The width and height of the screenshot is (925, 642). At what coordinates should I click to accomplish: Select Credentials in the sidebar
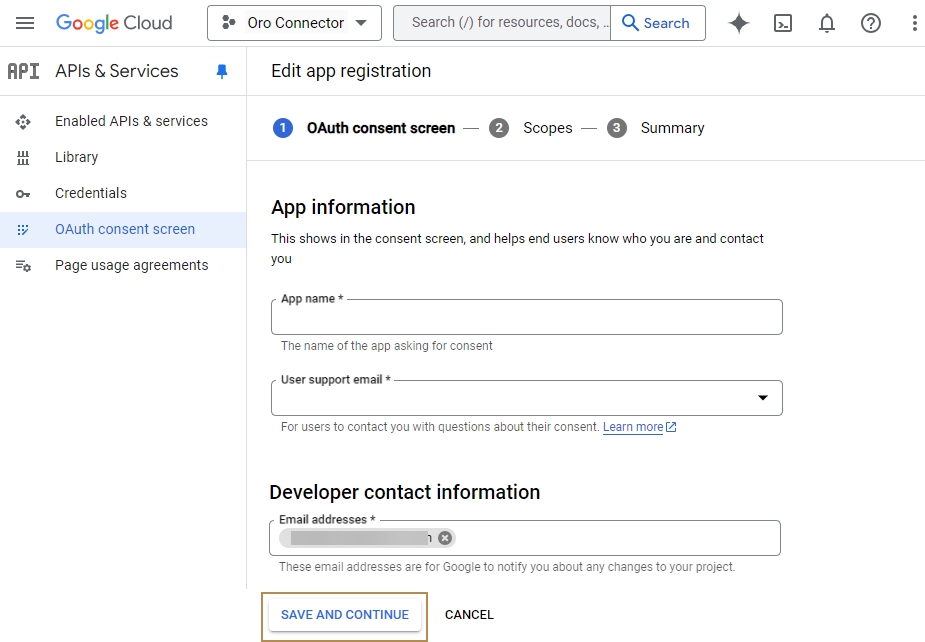[91, 193]
